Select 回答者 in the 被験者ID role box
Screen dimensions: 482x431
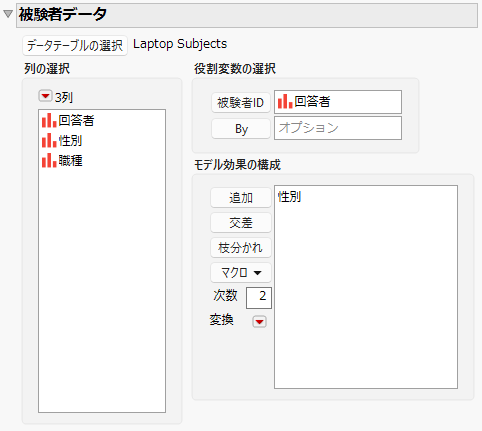312,102
